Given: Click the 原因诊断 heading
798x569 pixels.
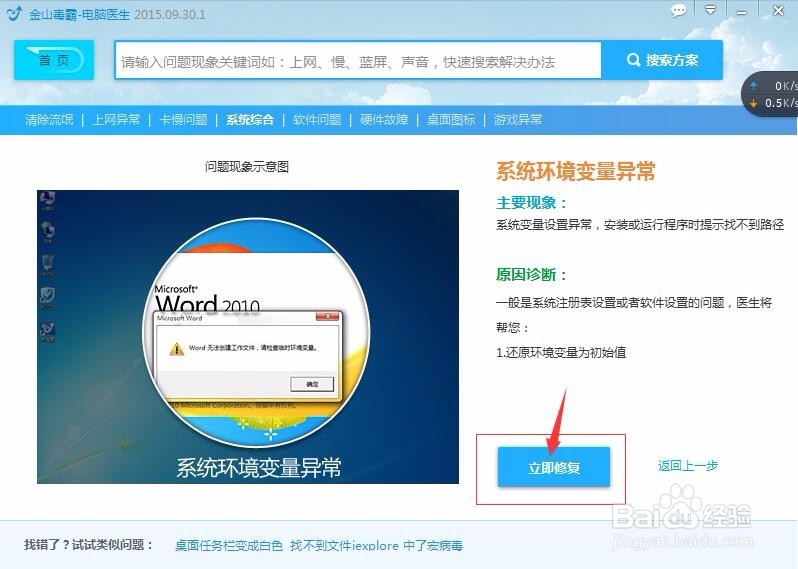Looking at the screenshot, I should coord(531,275).
